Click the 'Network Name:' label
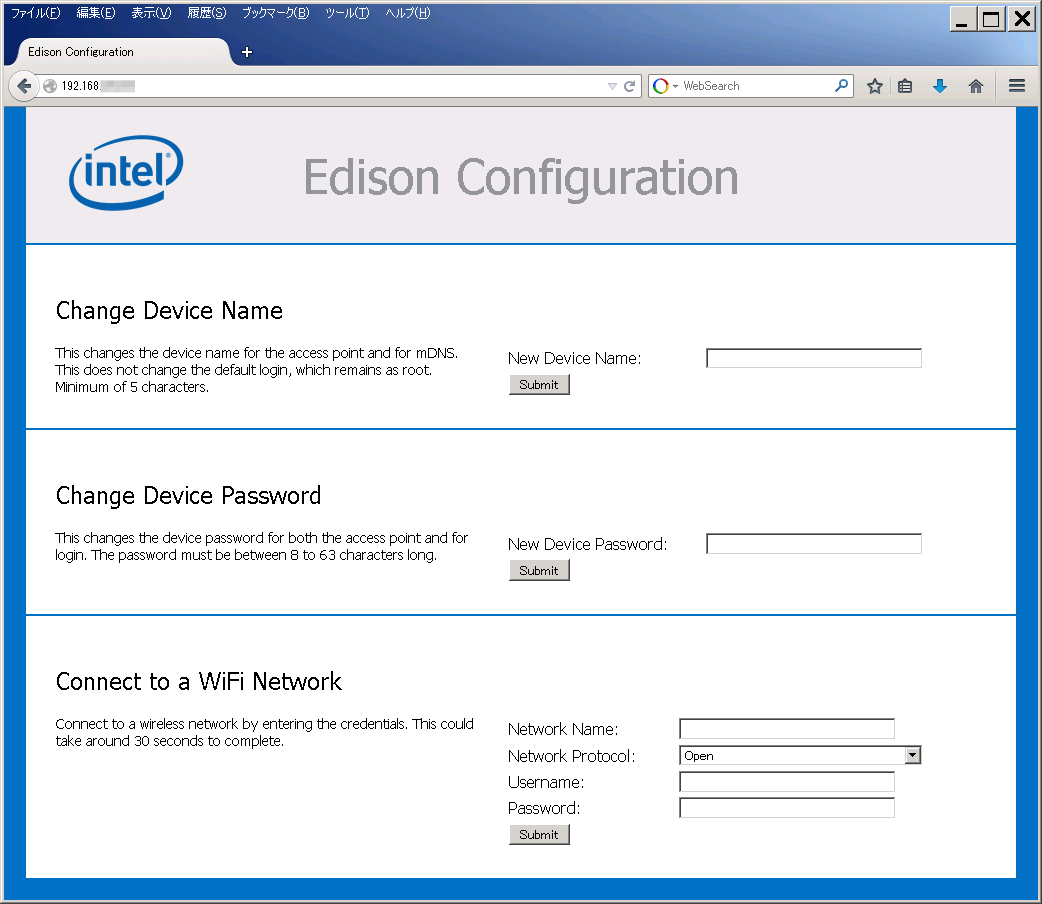This screenshot has width=1042, height=904. [563, 729]
